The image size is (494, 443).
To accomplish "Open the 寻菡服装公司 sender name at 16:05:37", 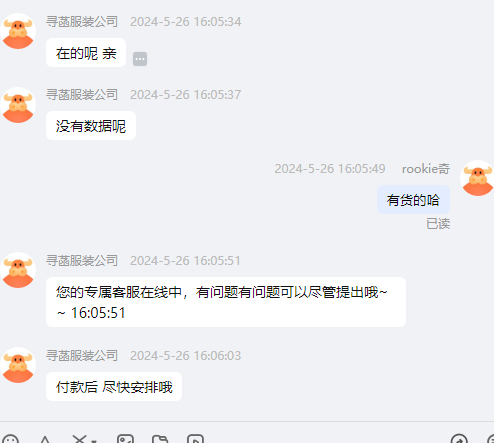I will coord(82,95).
